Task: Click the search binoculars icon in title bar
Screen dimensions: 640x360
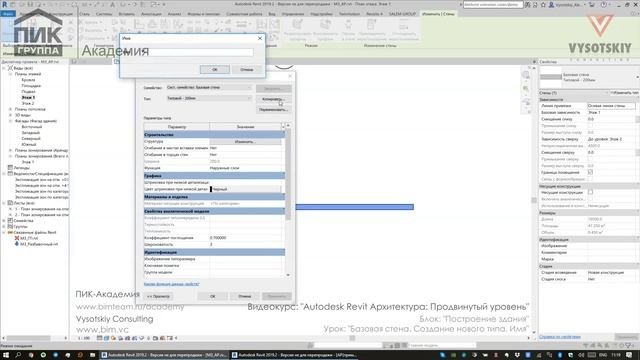Action: [x=528, y=5]
